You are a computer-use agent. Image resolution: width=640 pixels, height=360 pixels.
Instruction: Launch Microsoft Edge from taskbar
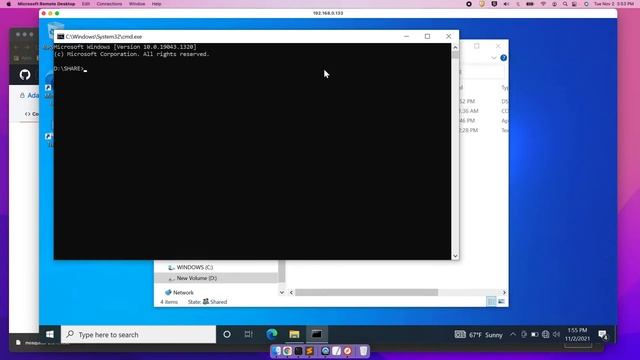[271, 334]
